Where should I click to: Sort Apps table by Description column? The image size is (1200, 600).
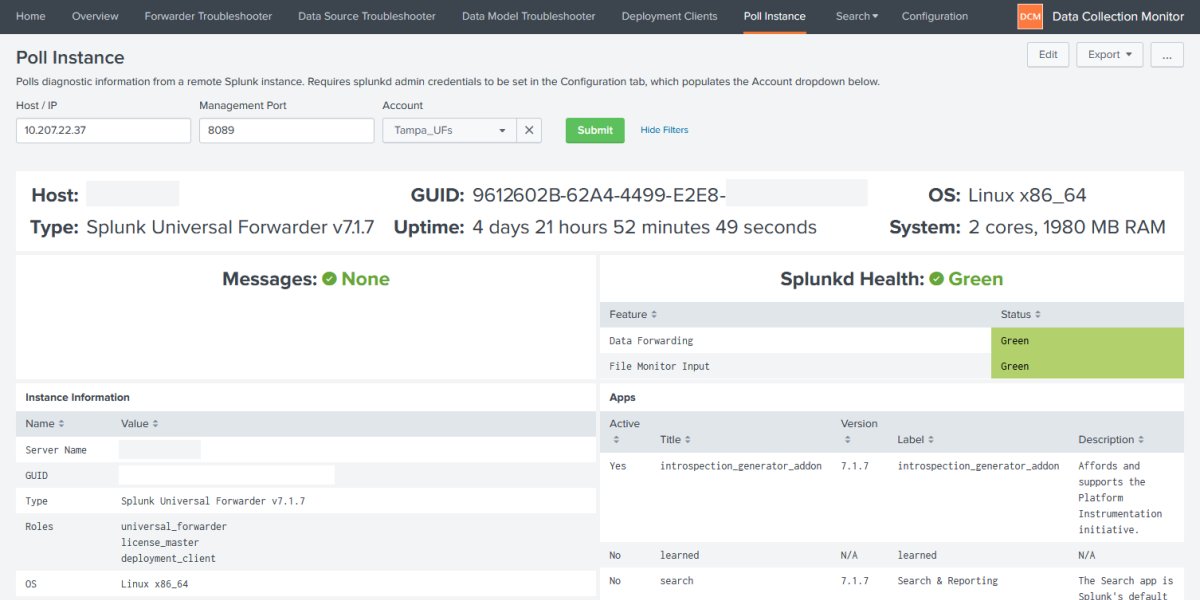[x=1111, y=440]
